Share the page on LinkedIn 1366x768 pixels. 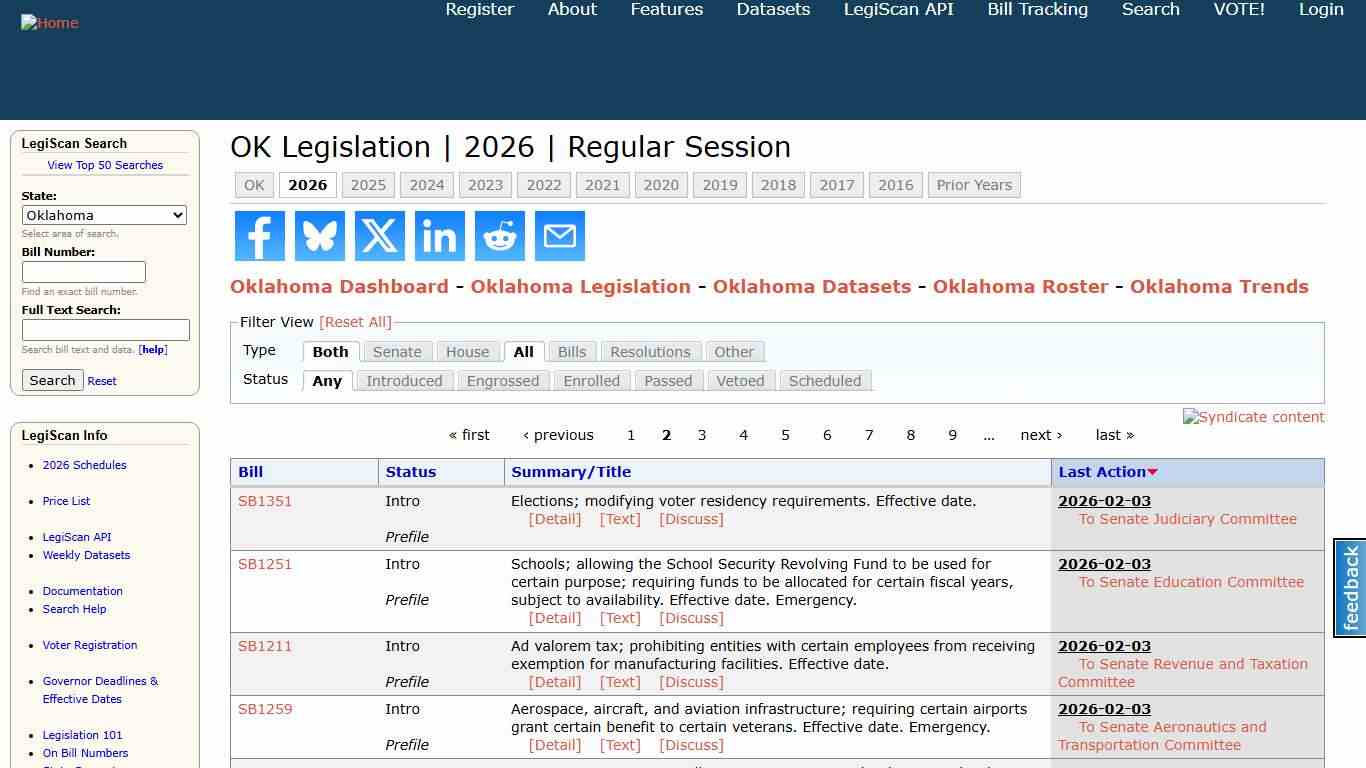click(x=439, y=236)
